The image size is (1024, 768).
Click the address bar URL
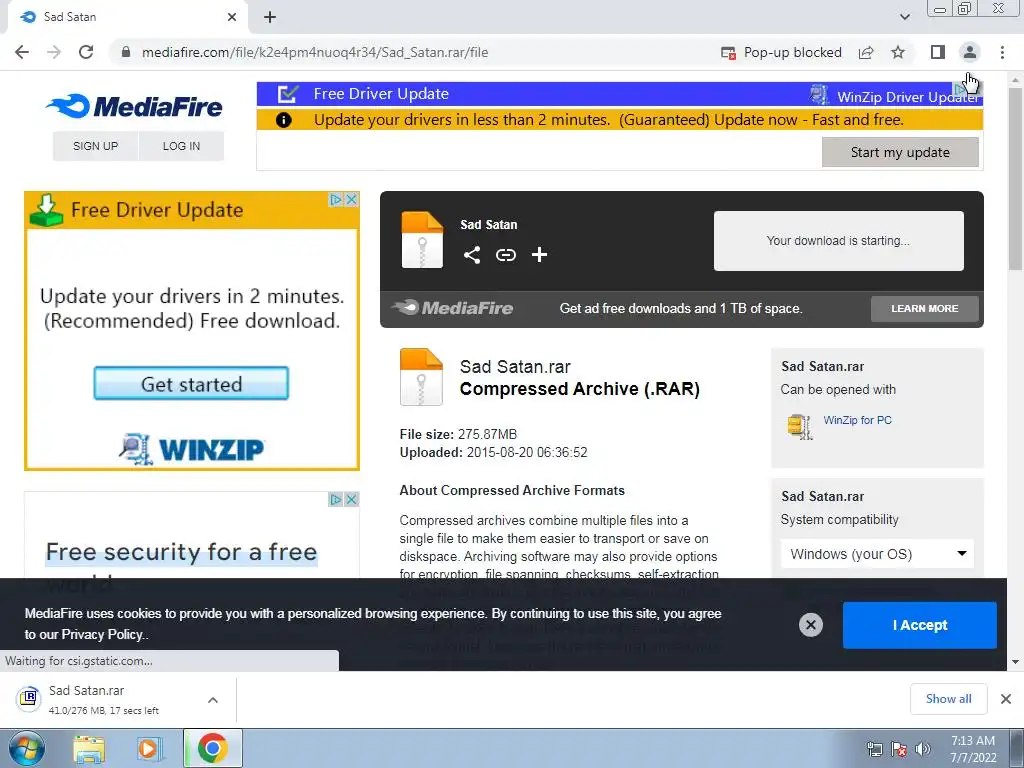(x=315, y=52)
